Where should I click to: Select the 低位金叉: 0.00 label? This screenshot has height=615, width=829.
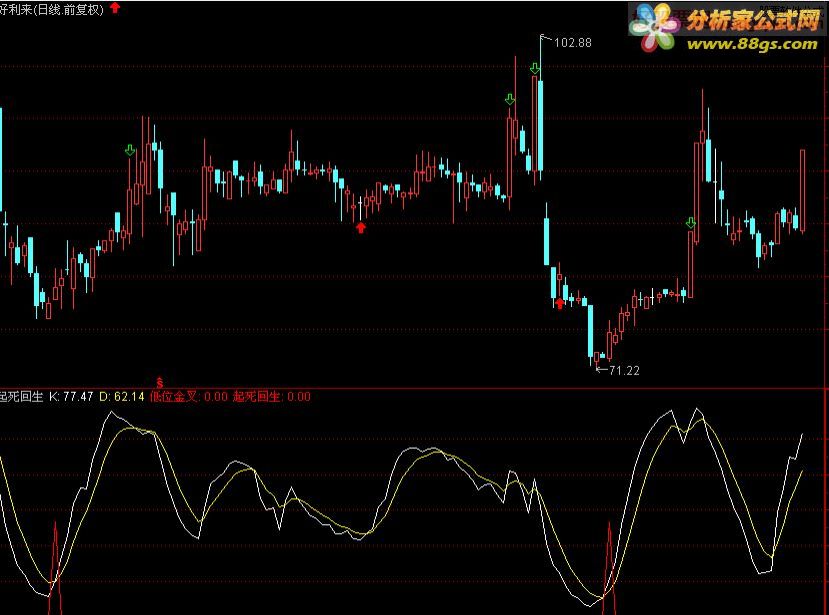(x=189, y=397)
